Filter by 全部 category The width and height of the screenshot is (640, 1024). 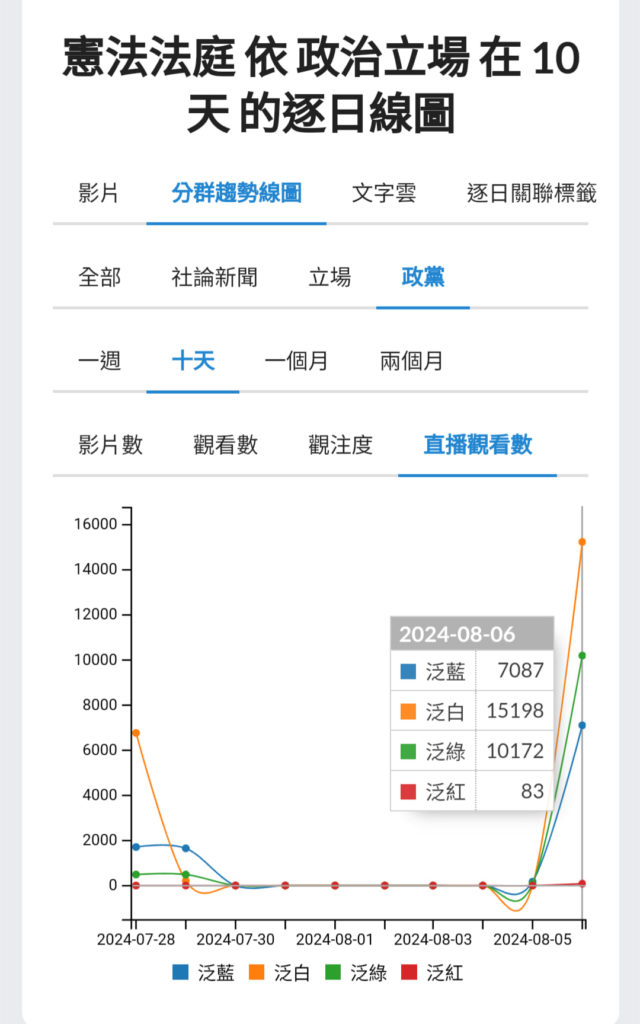click(x=99, y=277)
